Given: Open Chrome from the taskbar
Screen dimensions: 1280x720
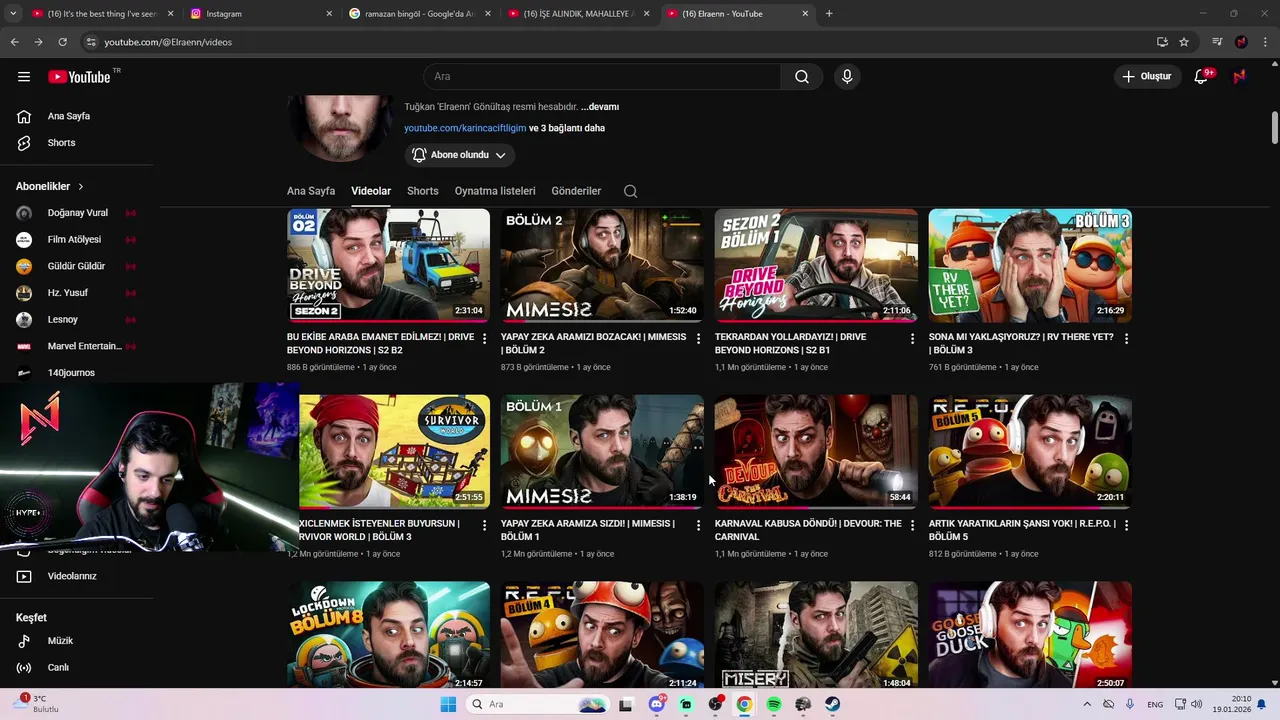Looking at the screenshot, I should coord(744,704).
